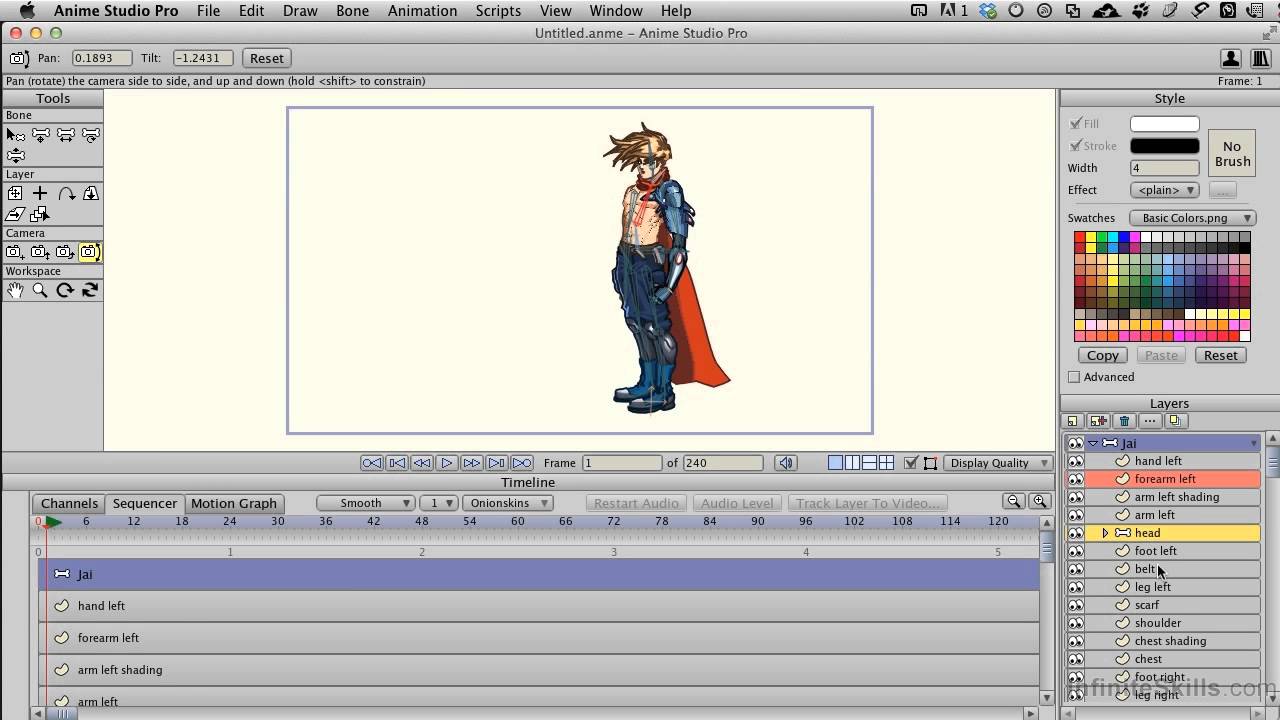Toggle the Fill checkbox

(x=1076, y=124)
